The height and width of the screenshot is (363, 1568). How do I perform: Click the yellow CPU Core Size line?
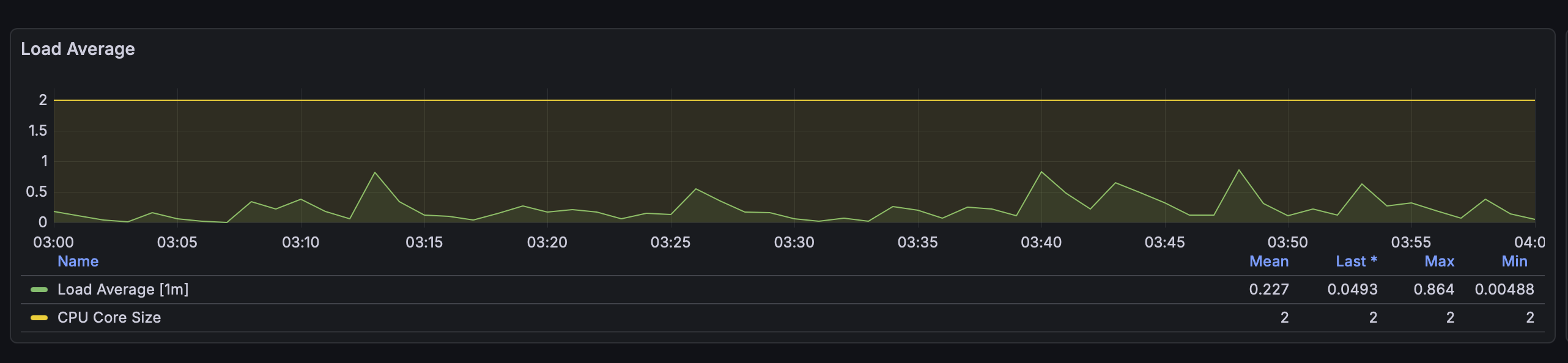coord(794,100)
